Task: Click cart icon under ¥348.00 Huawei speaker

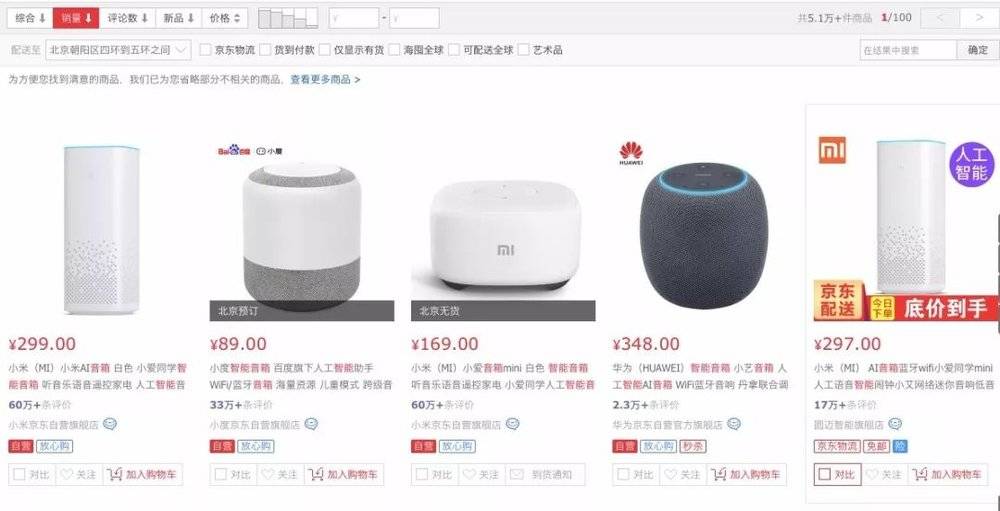Action: (x=719, y=475)
